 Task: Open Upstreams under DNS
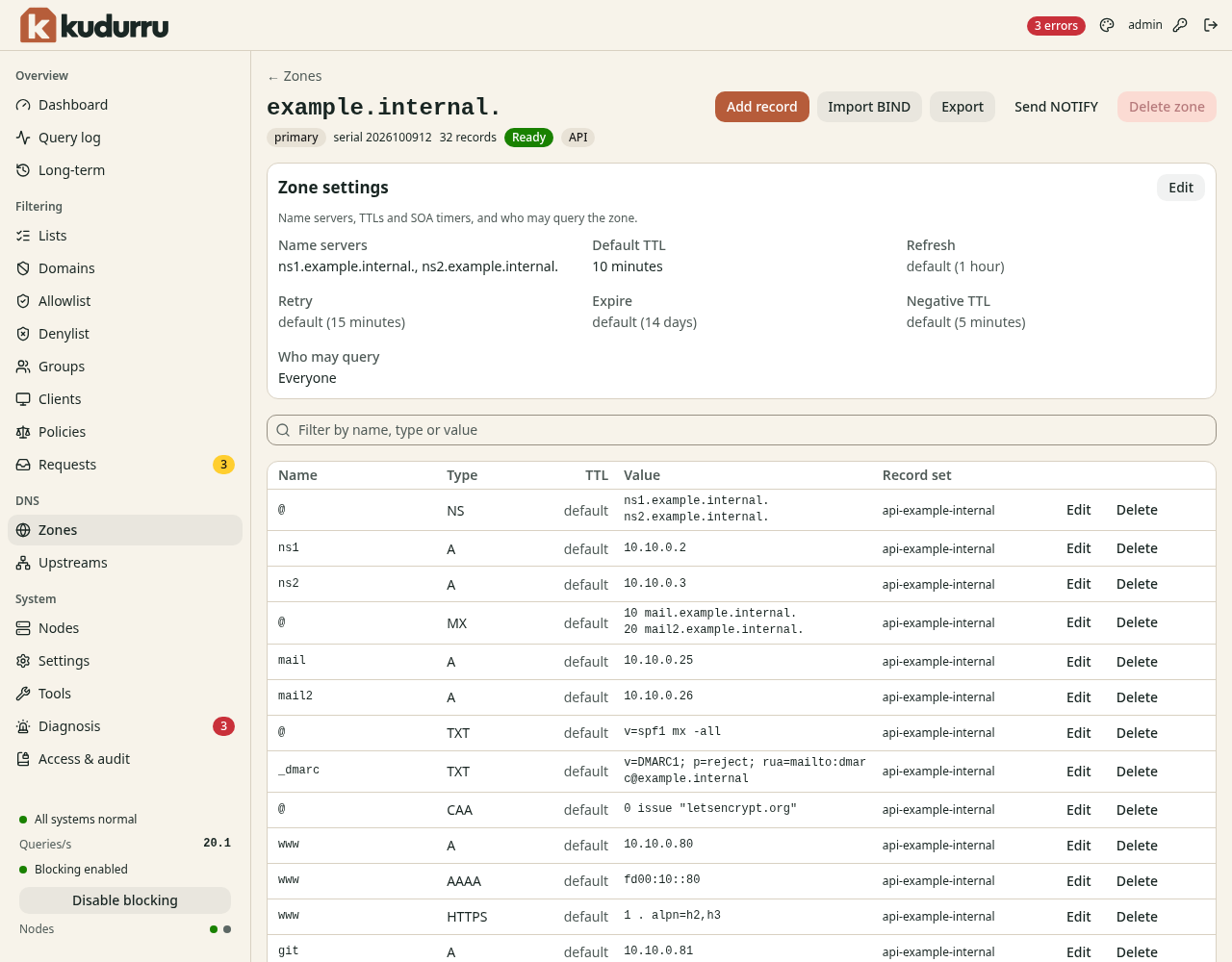(125, 563)
